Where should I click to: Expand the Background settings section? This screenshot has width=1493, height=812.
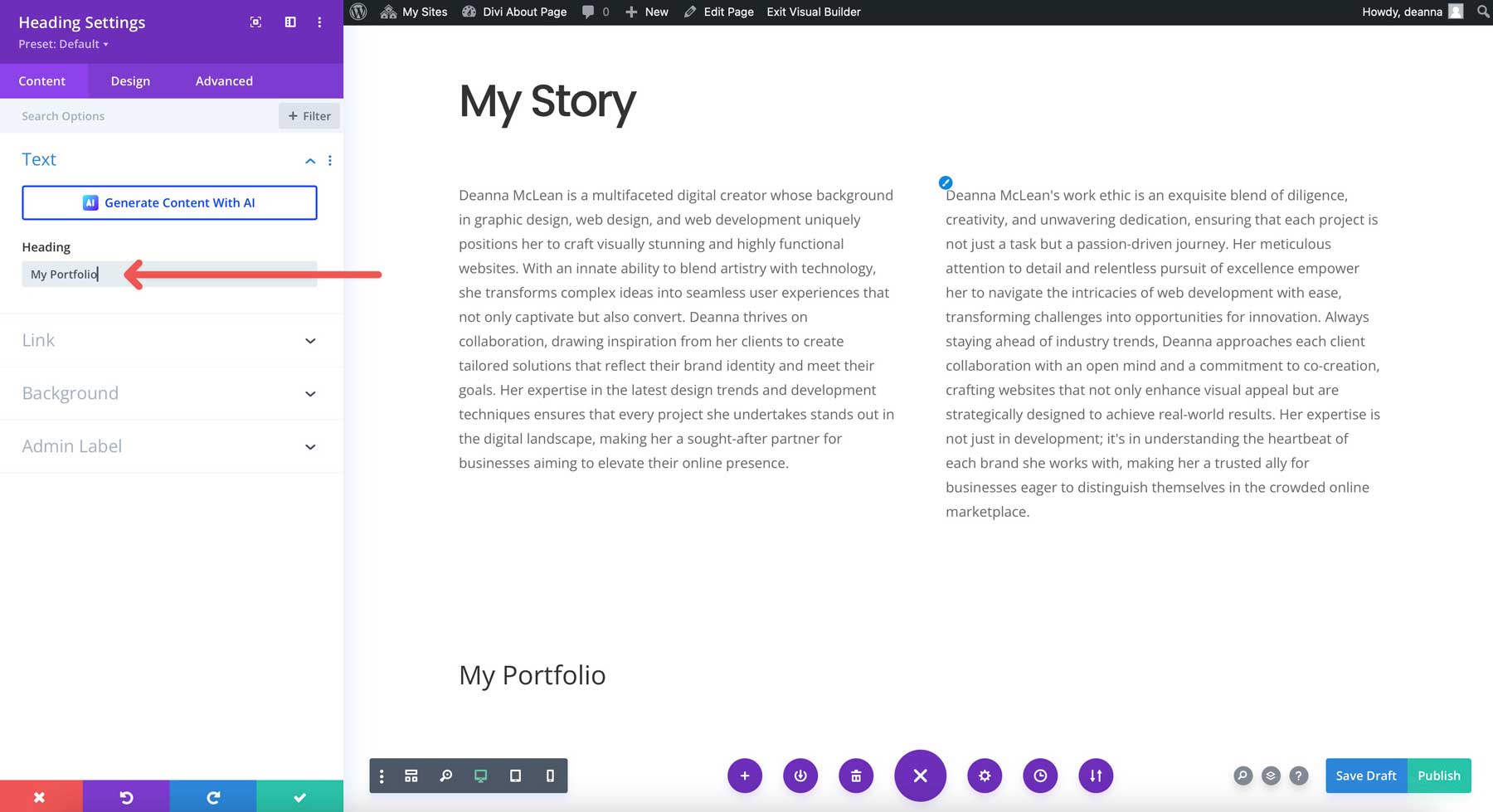point(310,393)
